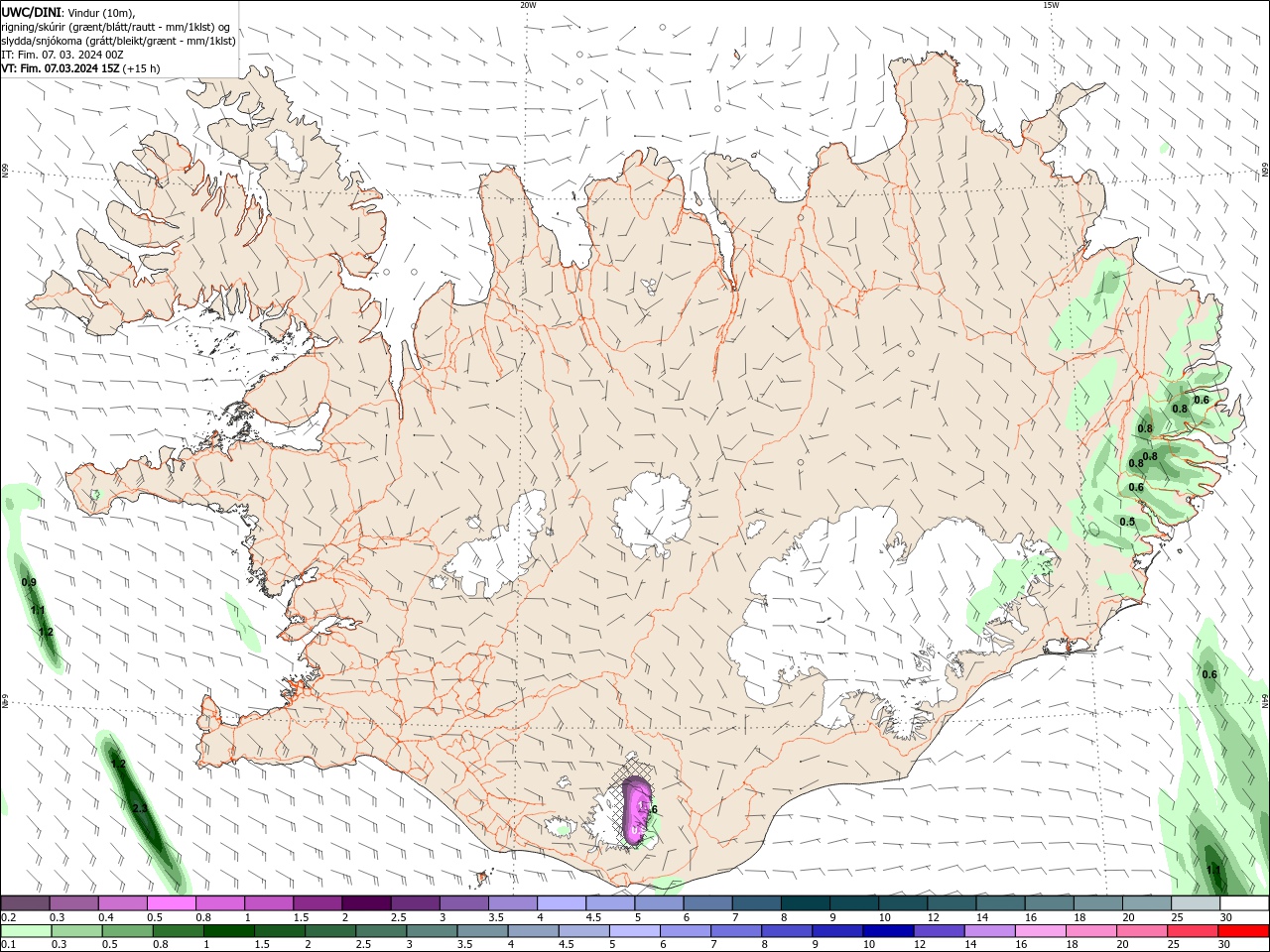Click the '15W' longitude label
Viewport: 1270px width, 952px height.
click(1051, 5)
